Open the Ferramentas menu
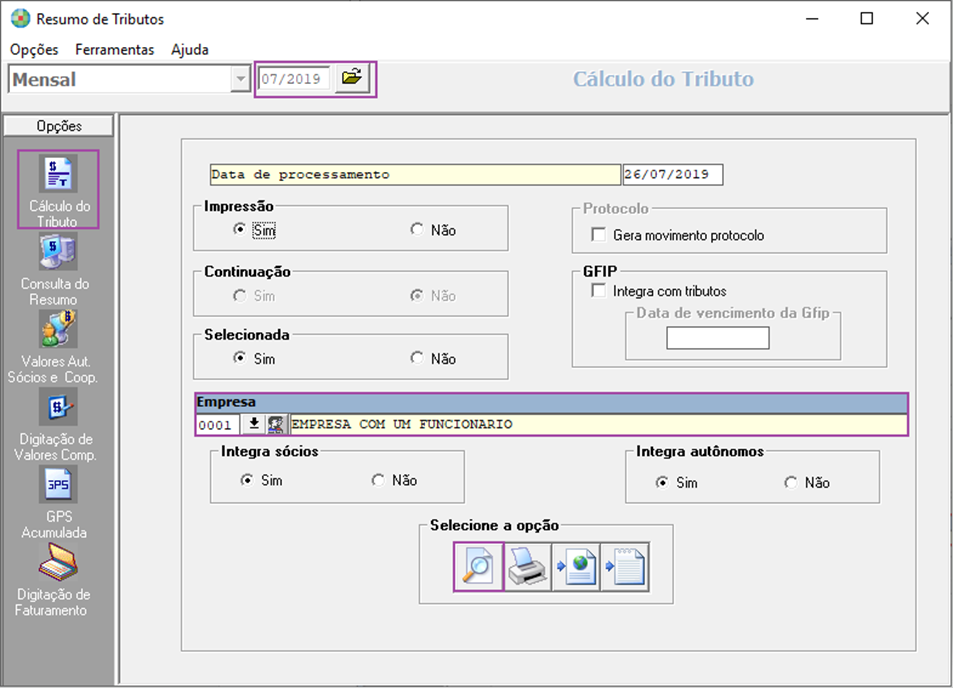This screenshot has height=688, width=953. 114,49
